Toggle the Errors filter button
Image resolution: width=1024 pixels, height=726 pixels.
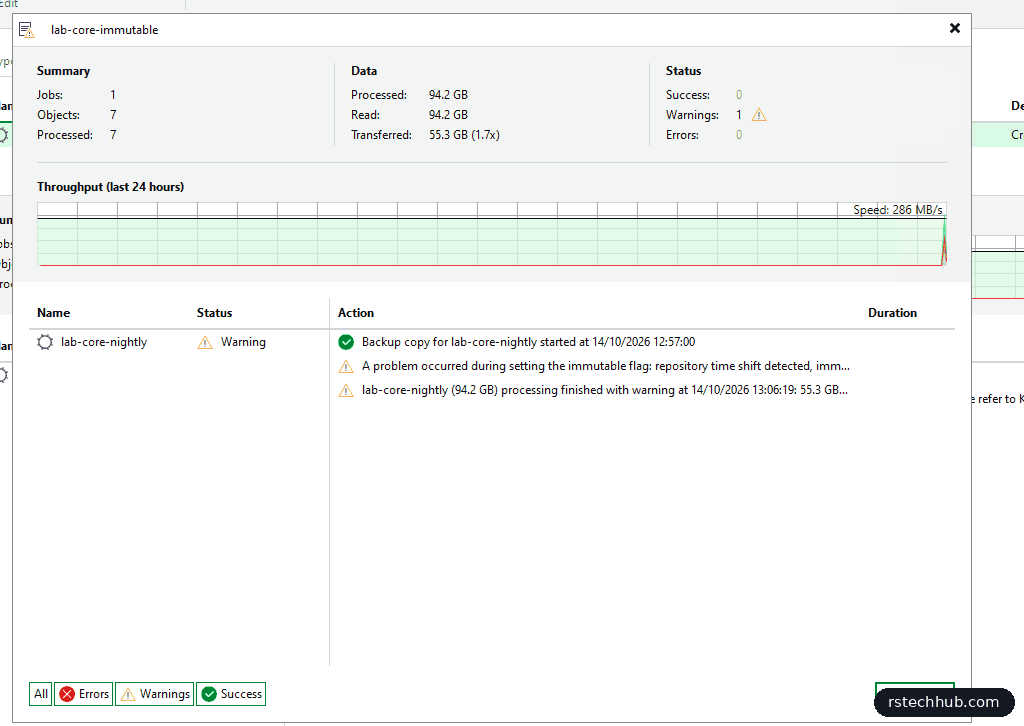point(84,694)
